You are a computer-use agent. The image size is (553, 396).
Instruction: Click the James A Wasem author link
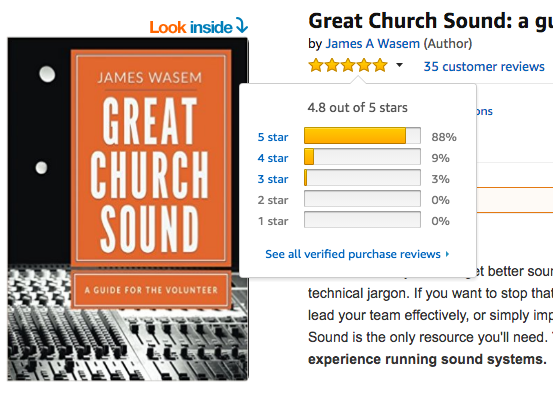pos(372,44)
